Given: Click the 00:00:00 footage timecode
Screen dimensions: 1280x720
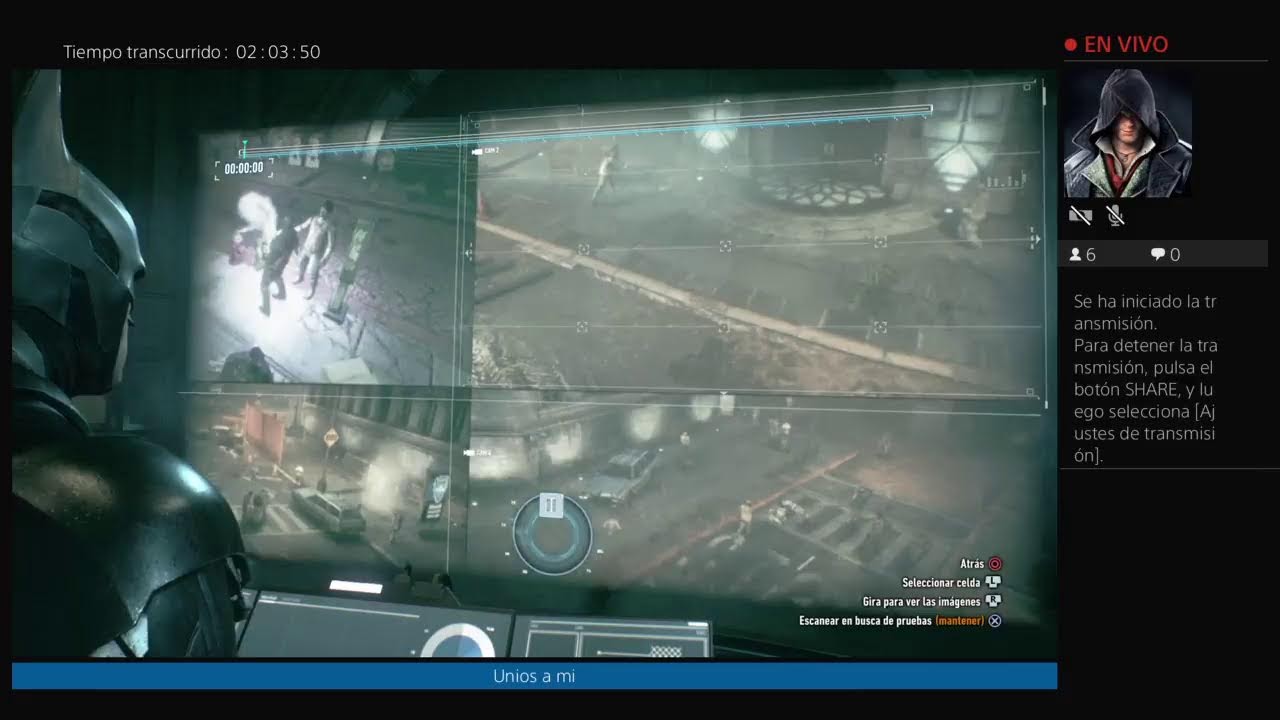Looking at the screenshot, I should 244,168.
